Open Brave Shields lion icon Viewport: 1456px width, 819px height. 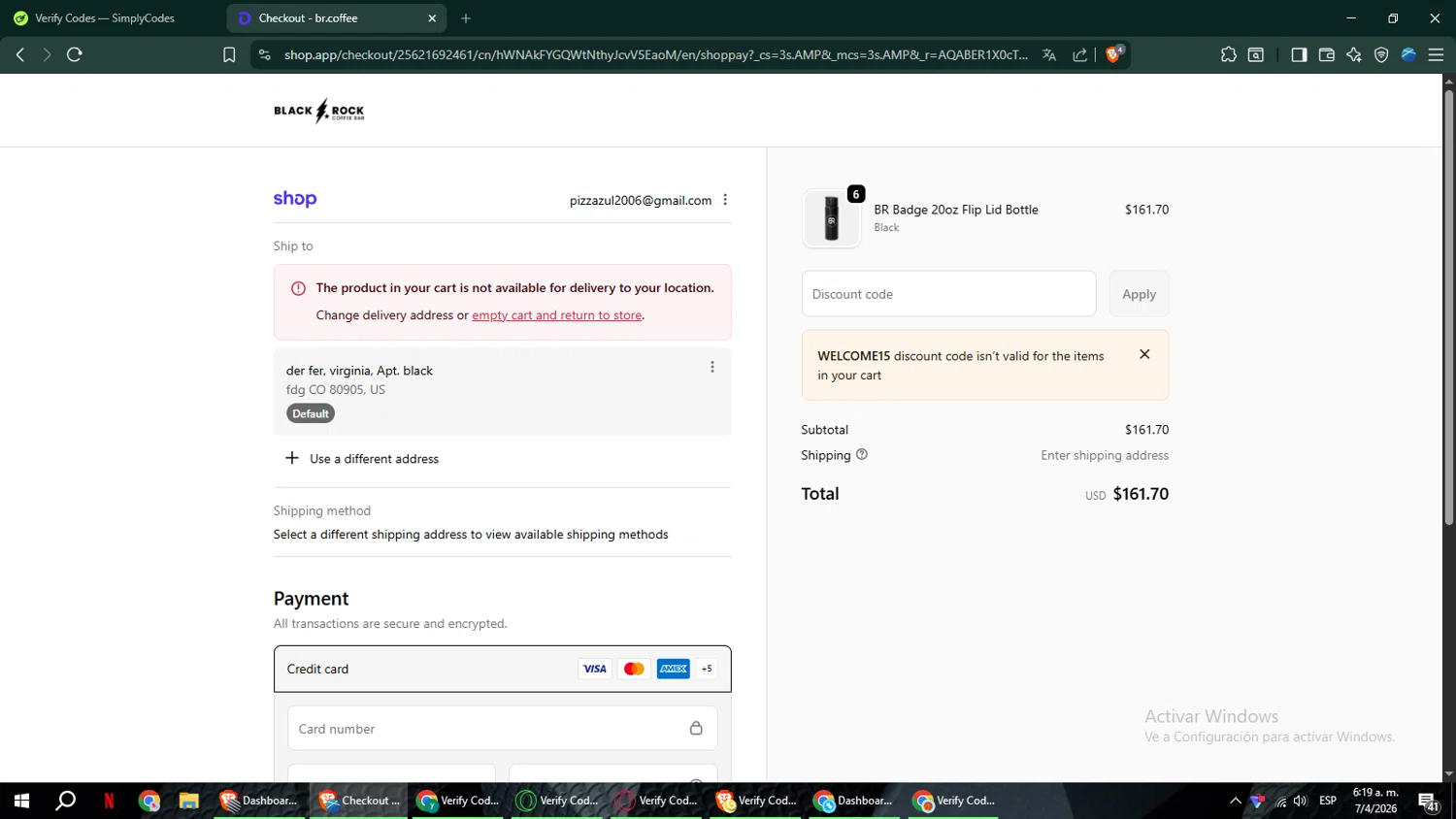1113,54
